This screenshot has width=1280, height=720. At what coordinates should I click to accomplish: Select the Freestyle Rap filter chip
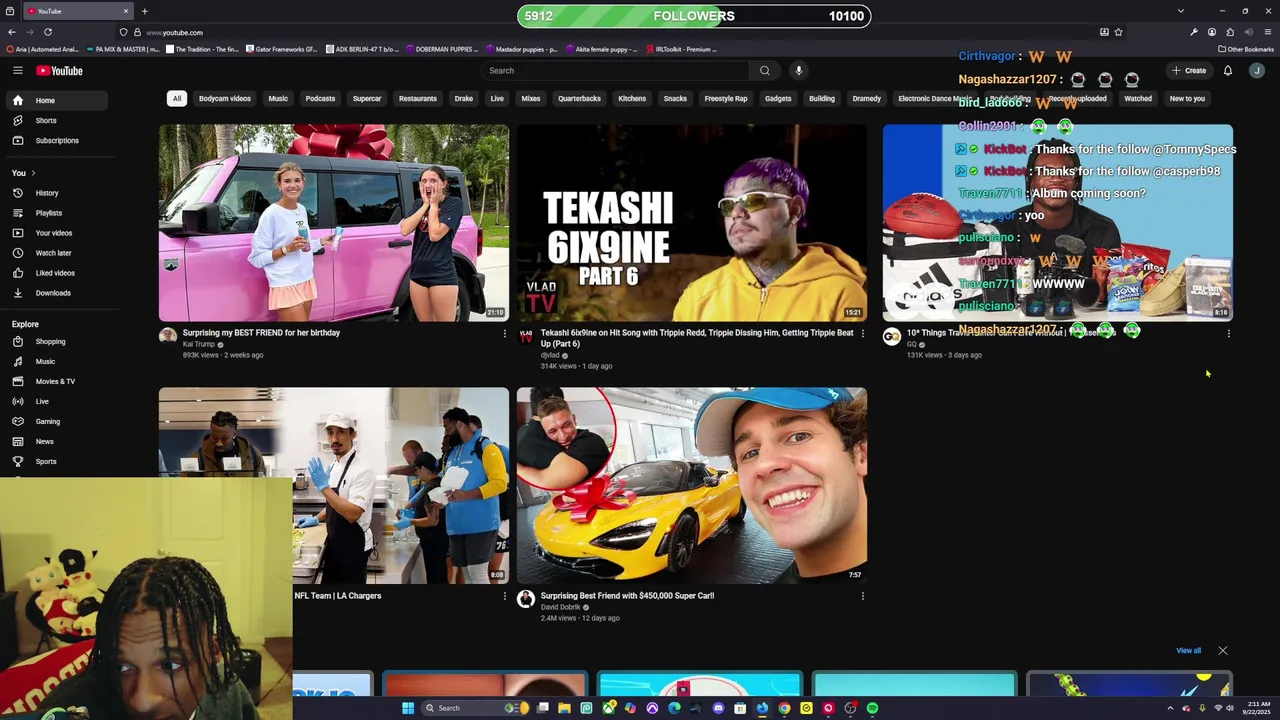[x=726, y=98]
